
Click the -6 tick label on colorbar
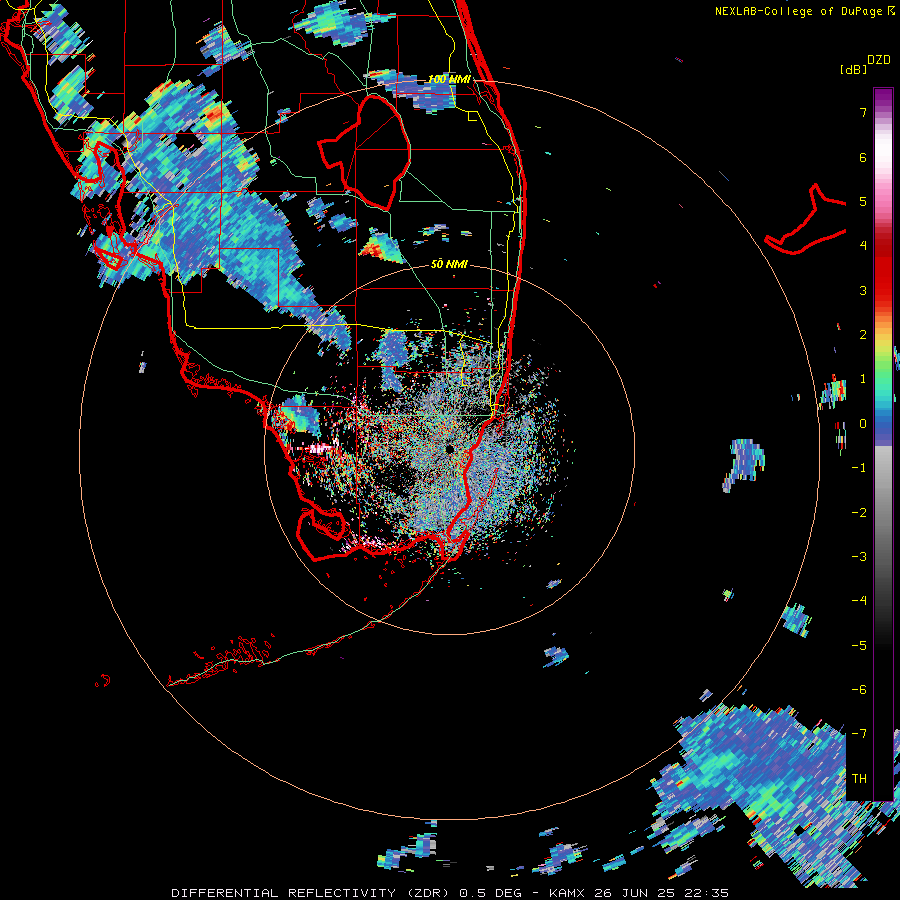point(859,690)
